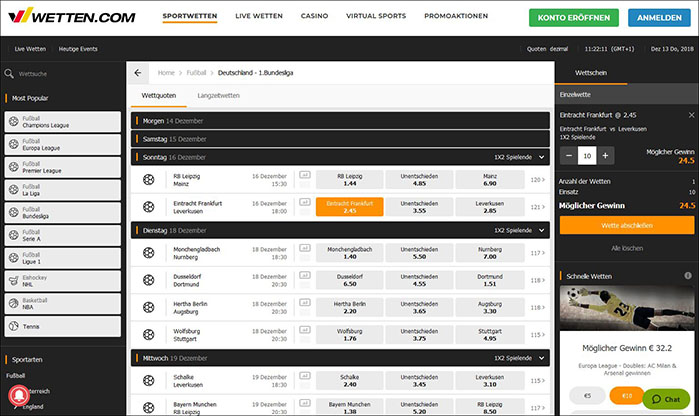Viewport: 699px width, 416px height.
Task: Expand Samstag 15 Dezember section
Action: [340, 139]
